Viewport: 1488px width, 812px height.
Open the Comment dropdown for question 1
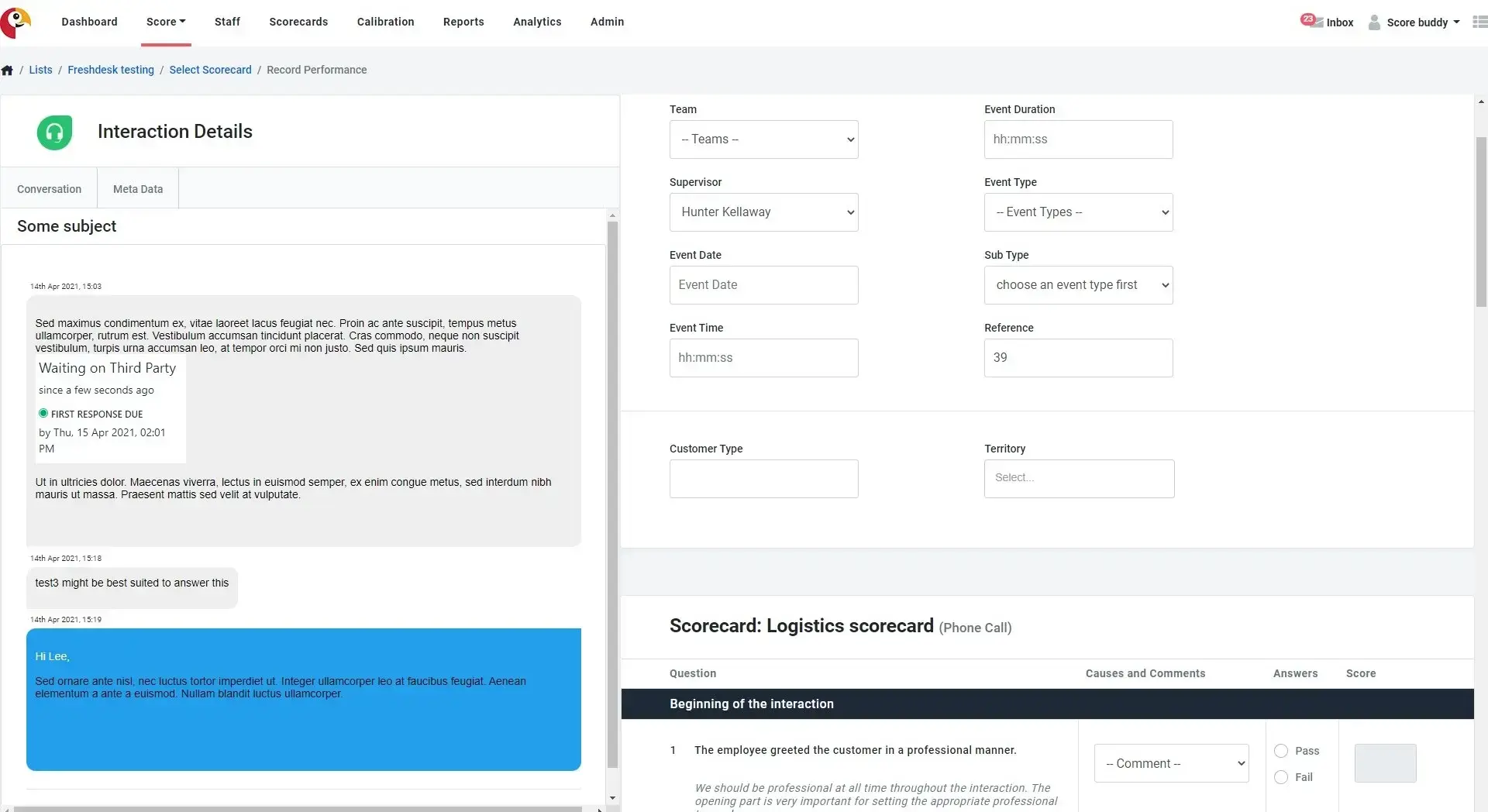(x=1171, y=764)
